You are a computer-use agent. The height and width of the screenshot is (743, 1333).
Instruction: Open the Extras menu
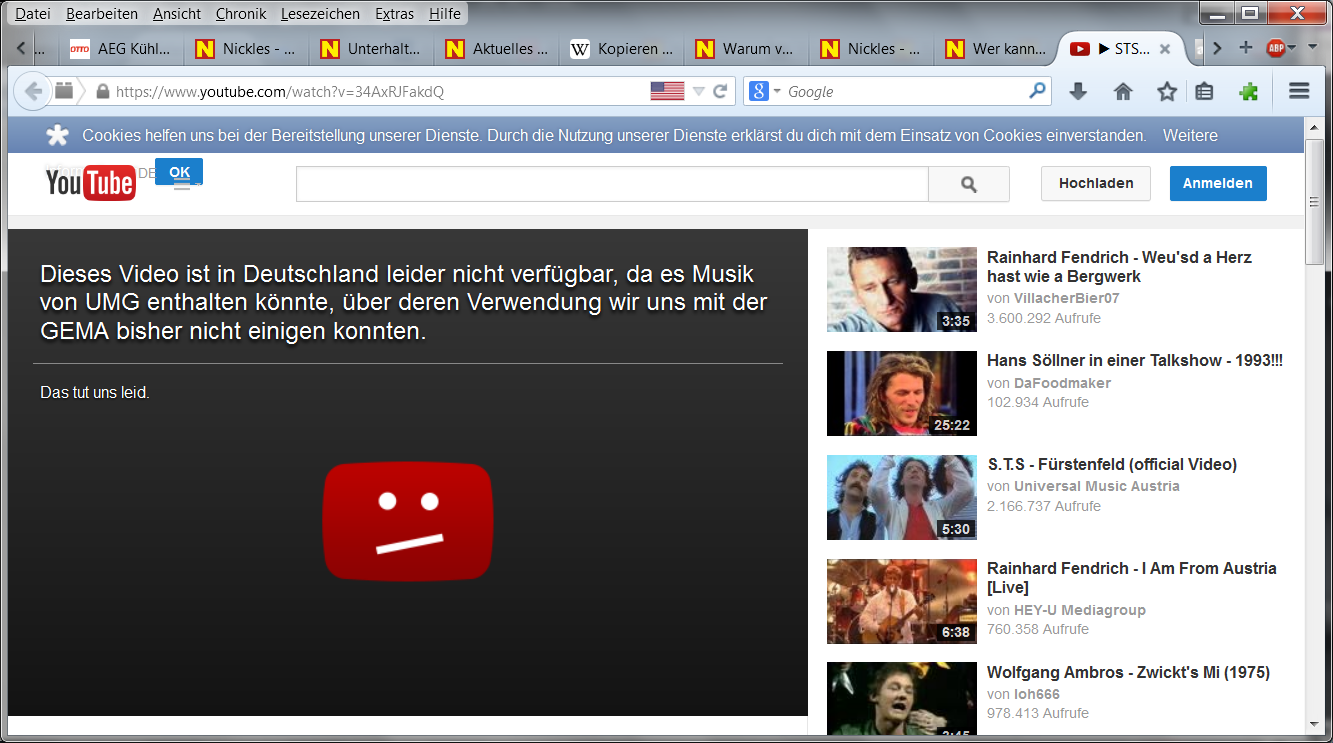(x=395, y=14)
